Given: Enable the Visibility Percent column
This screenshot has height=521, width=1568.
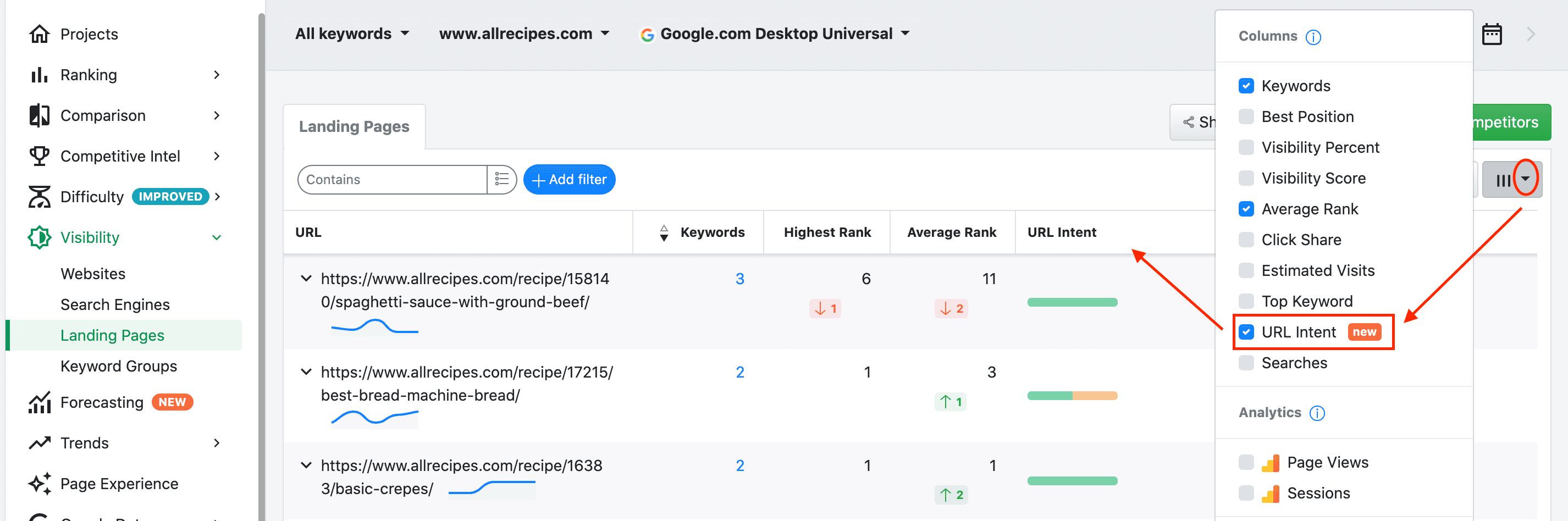Looking at the screenshot, I should tap(1246, 147).
